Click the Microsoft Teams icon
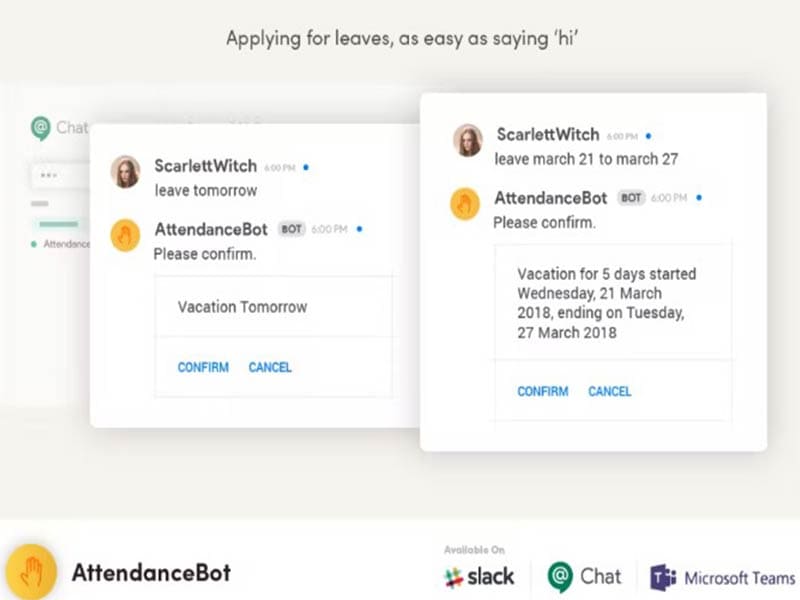This screenshot has height=600, width=800. [x=662, y=576]
